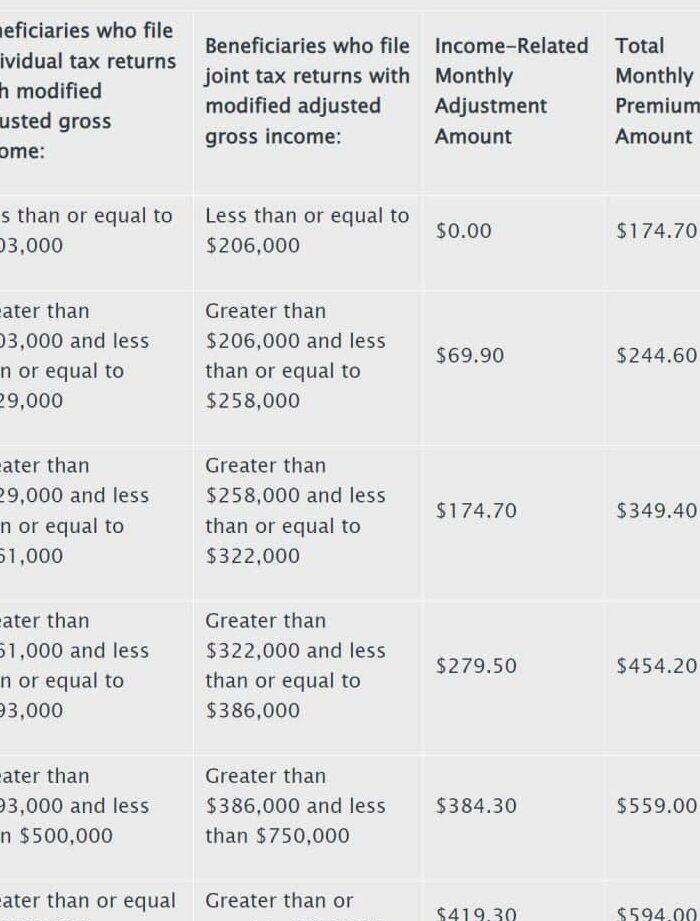The image size is (700, 921).
Task: Select the joint $322,000 to $386,000 bracket cell
Action: tap(295, 666)
